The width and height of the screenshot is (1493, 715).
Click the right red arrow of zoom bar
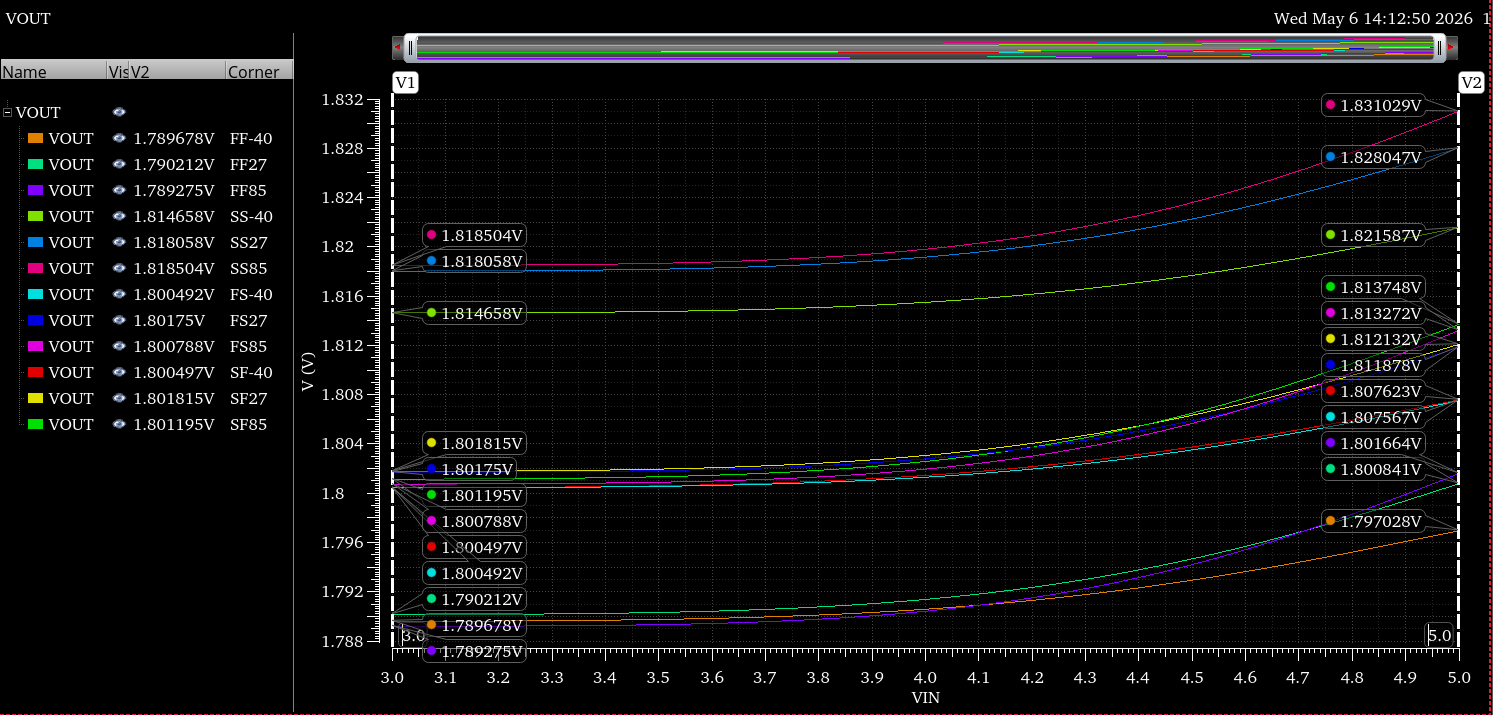tap(1451, 47)
